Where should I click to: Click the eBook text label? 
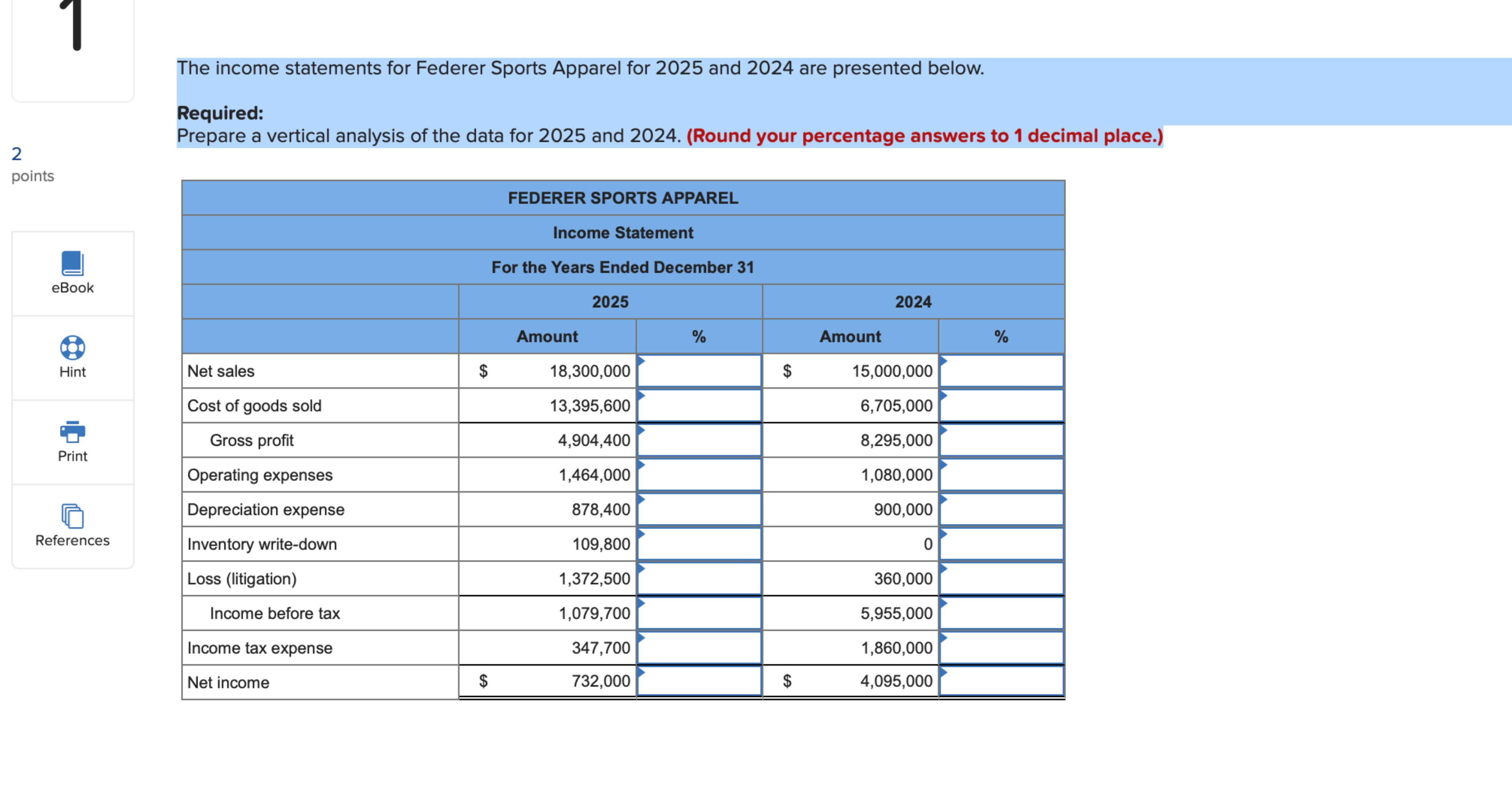click(72, 288)
